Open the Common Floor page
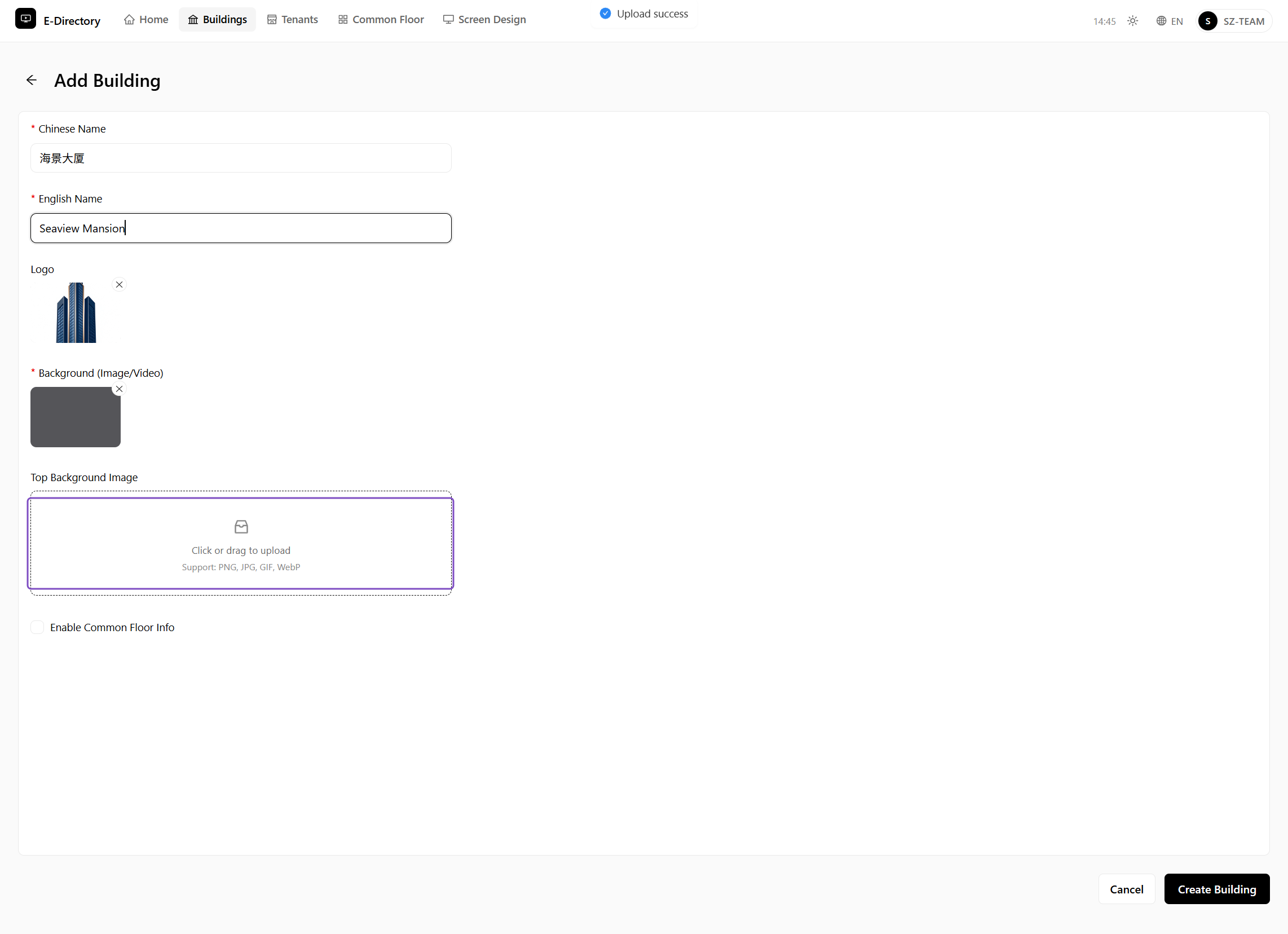The width and height of the screenshot is (1288, 934). (x=381, y=19)
